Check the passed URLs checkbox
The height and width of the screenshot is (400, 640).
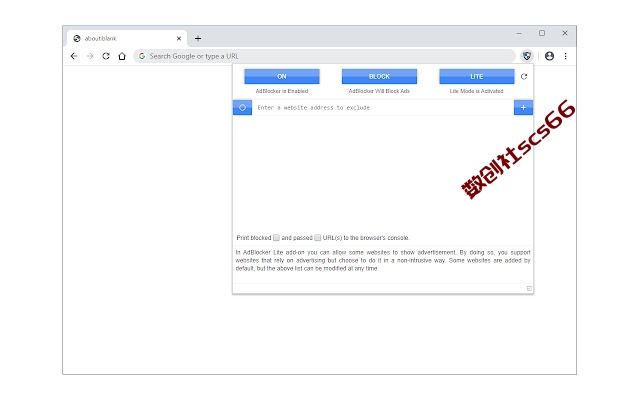(x=318, y=238)
